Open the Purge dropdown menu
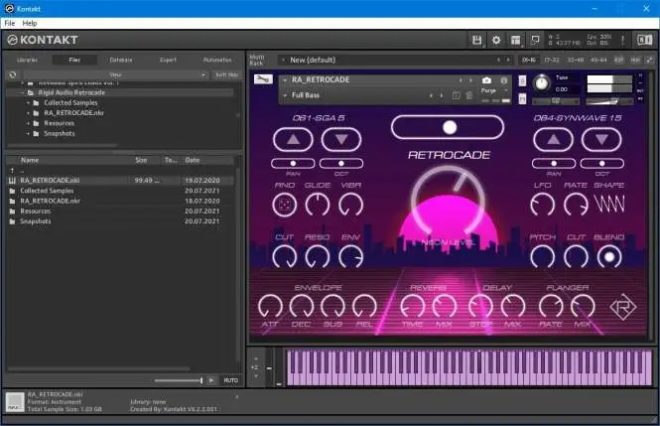The width and height of the screenshot is (660, 426). (x=493, y=91)
